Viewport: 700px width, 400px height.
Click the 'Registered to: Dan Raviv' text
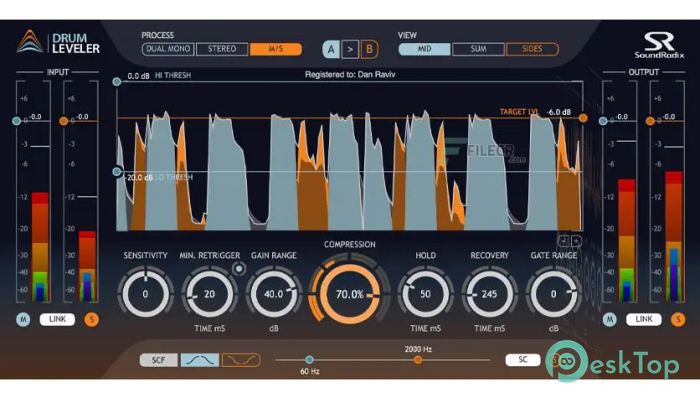pos(350,75)
